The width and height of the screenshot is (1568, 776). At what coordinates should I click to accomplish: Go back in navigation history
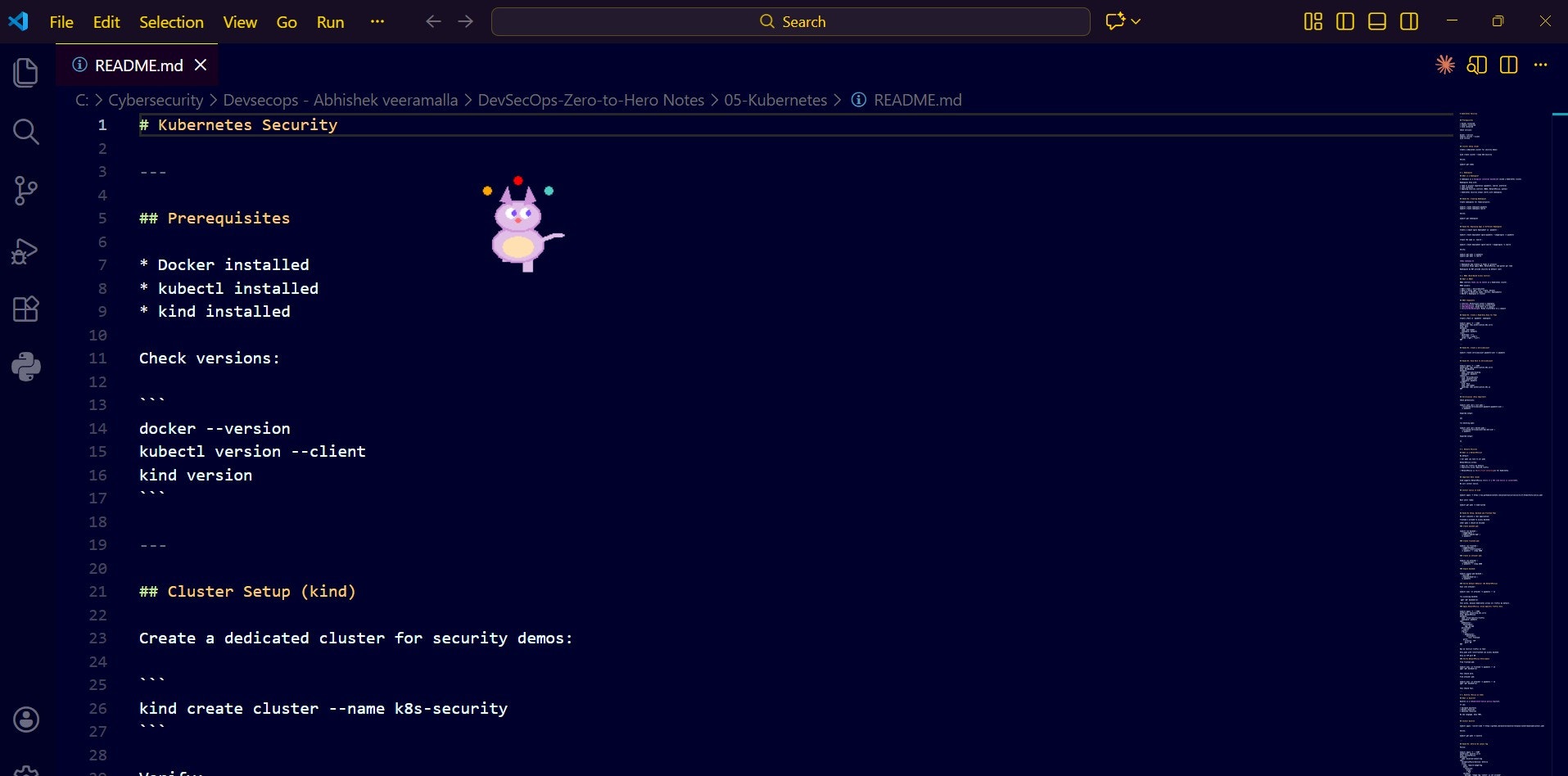pos(434,21)
